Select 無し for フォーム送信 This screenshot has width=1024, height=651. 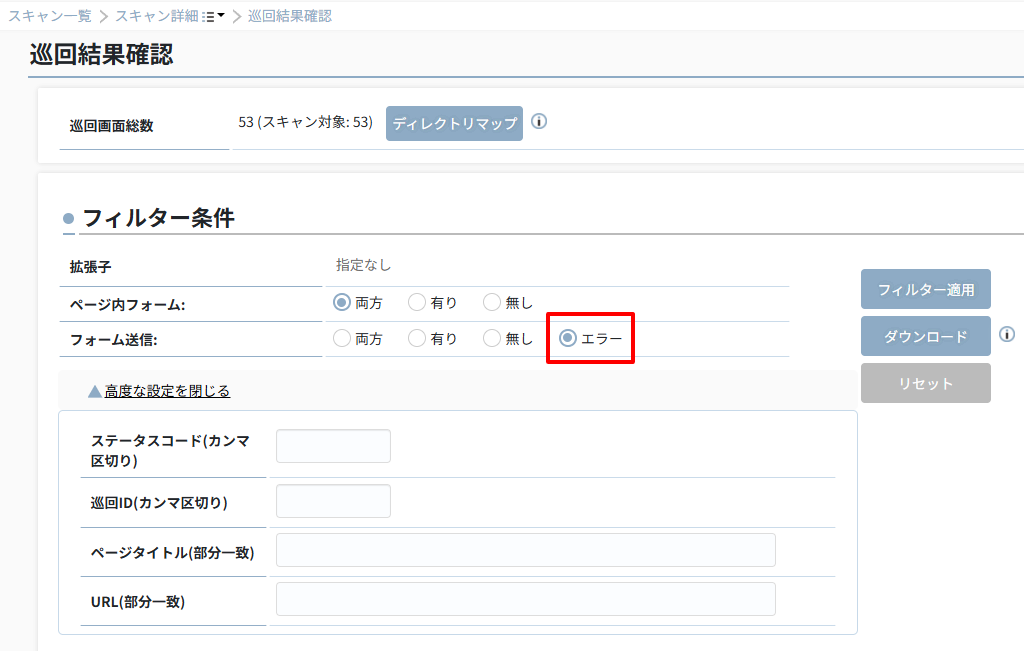(492, 338)
